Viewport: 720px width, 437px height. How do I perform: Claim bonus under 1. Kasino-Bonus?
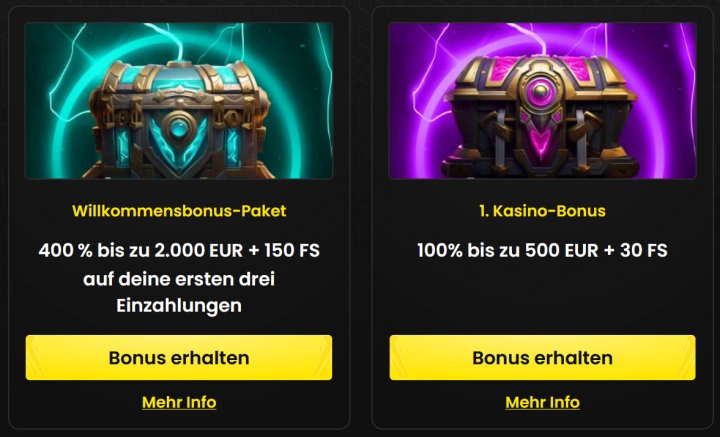pyautogui.click(x=542, y=358)
